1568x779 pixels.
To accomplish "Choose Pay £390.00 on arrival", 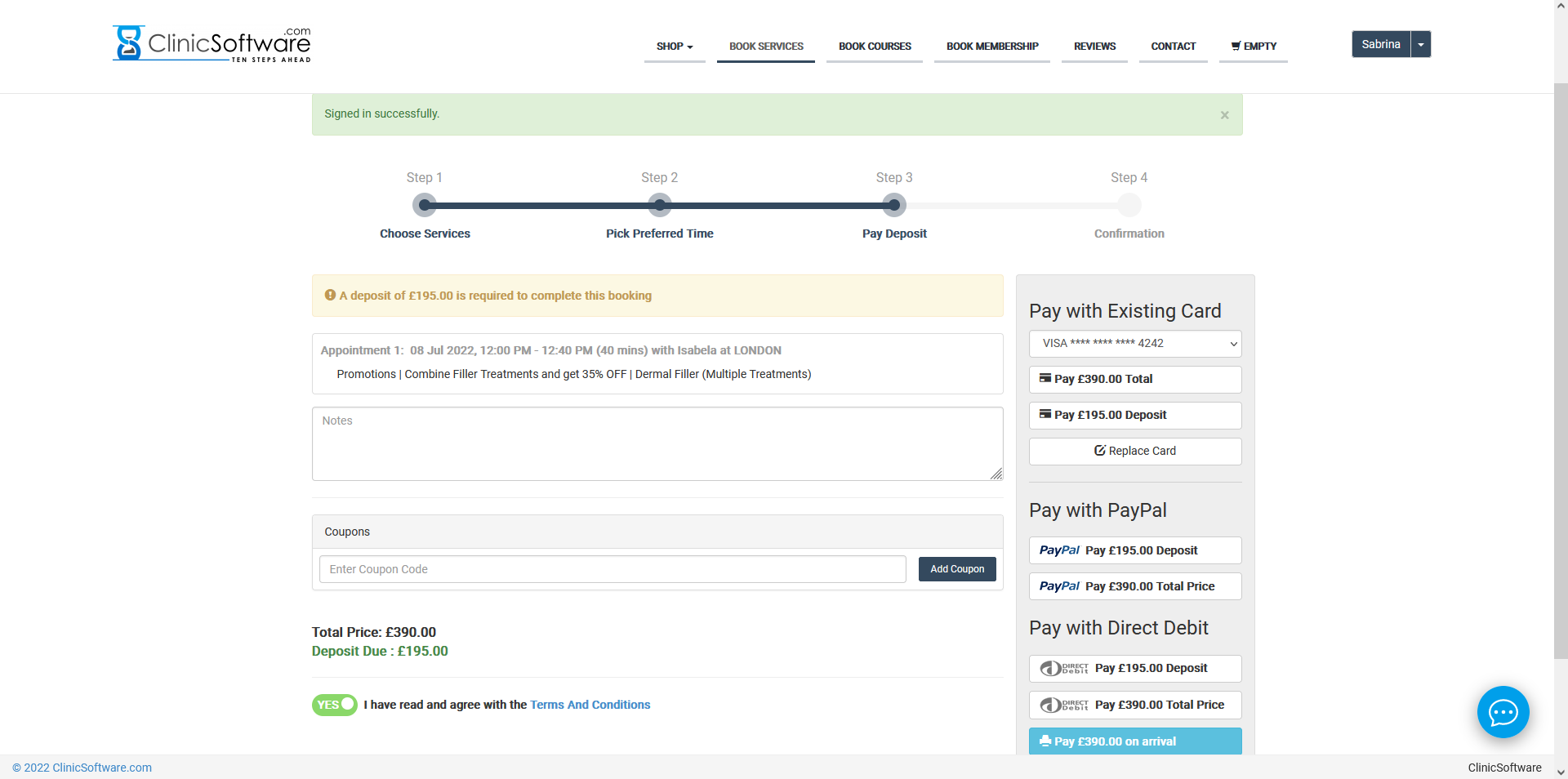I will click(1134, 741).
